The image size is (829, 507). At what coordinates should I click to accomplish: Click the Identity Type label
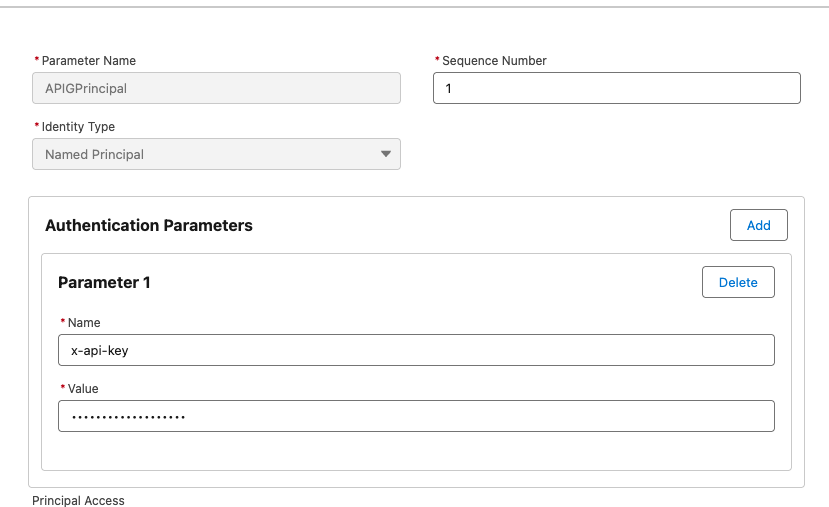click(x=78, y=127)
